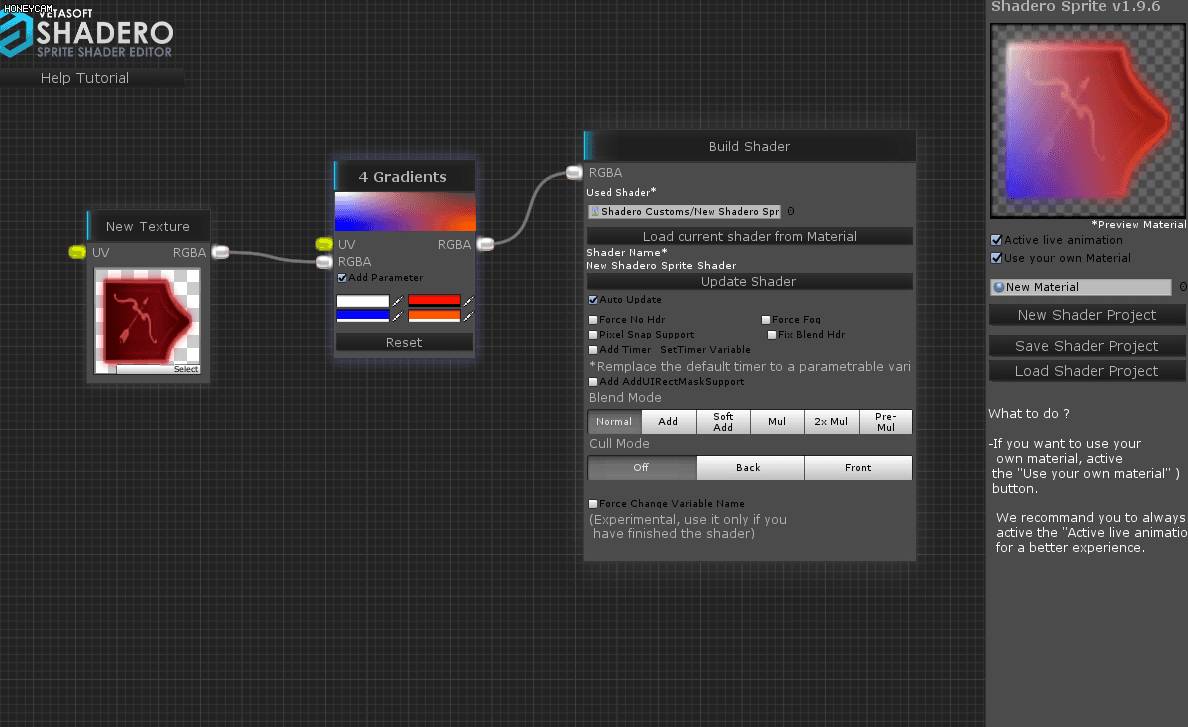This screenshot has height=727, width=1188.
Task: Select the Mul blend mode
Action: [x=777, y=422]
